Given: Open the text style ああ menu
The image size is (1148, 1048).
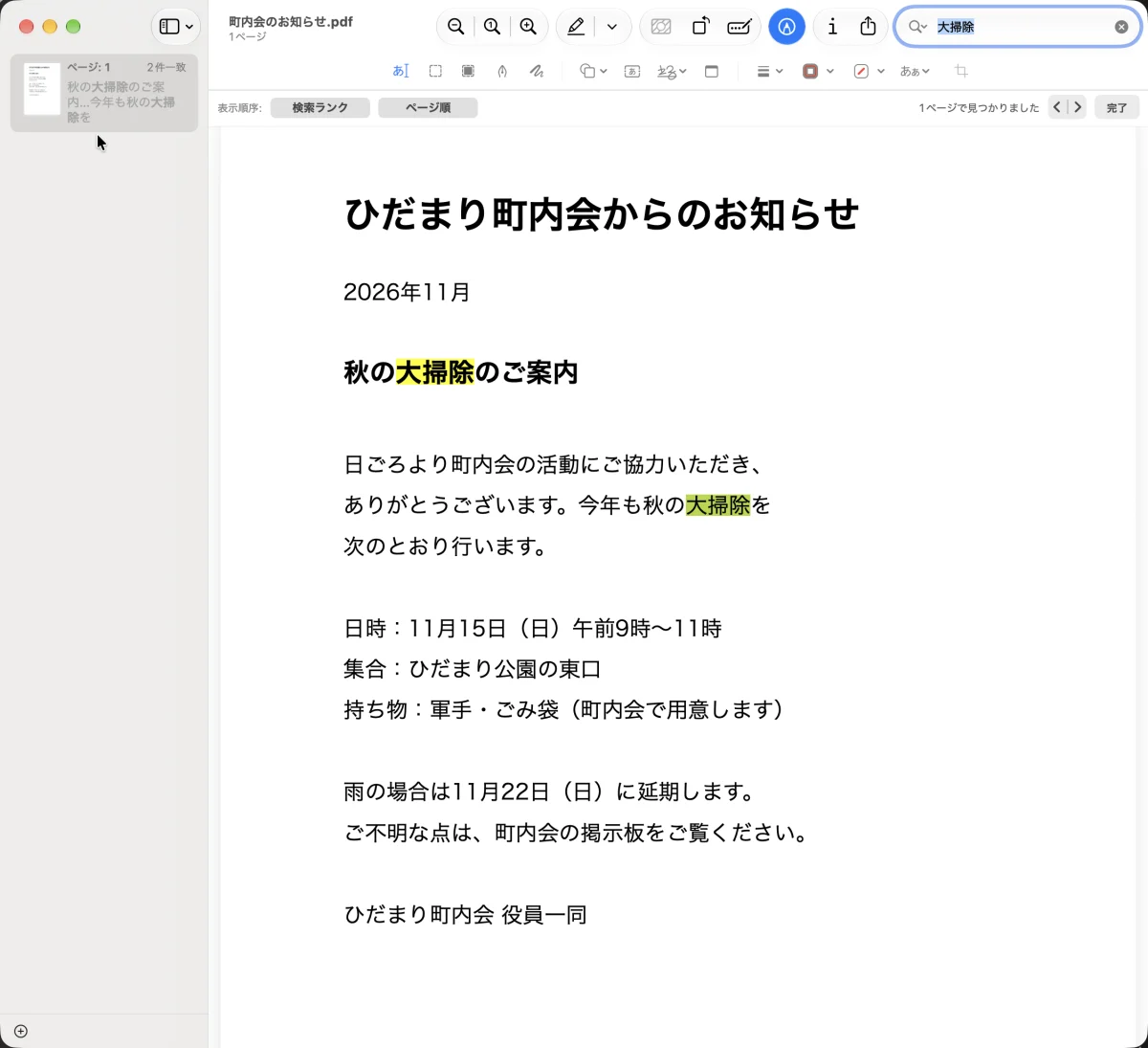Looking at the screenshot, I should (915, 71).
